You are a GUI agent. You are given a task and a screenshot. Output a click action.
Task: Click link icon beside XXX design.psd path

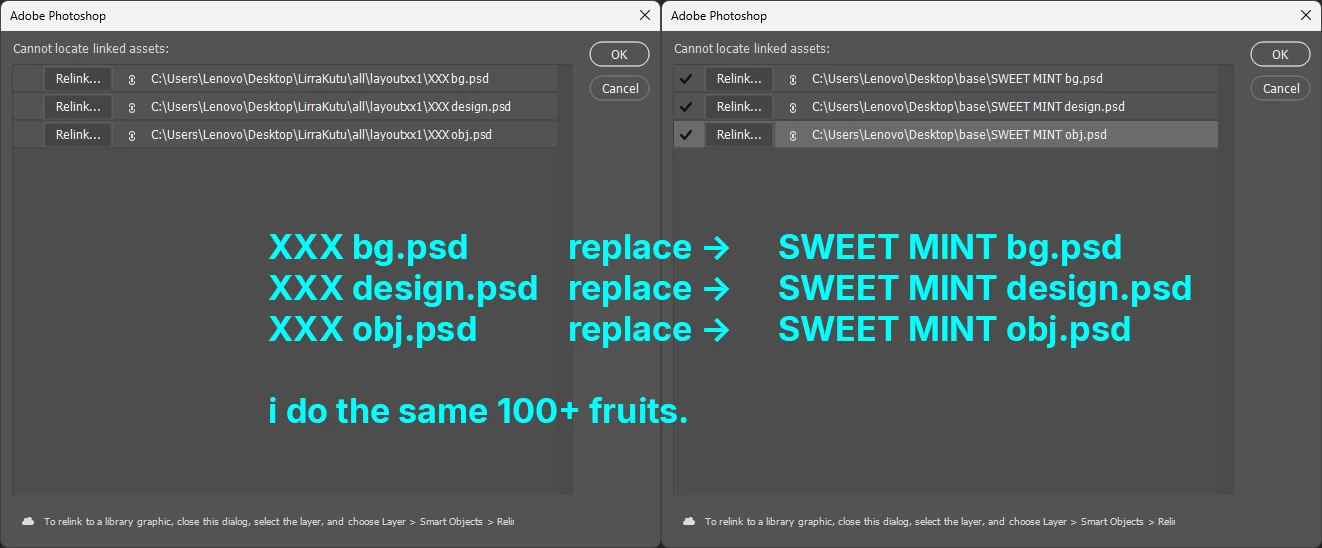[x=131, y=107]
